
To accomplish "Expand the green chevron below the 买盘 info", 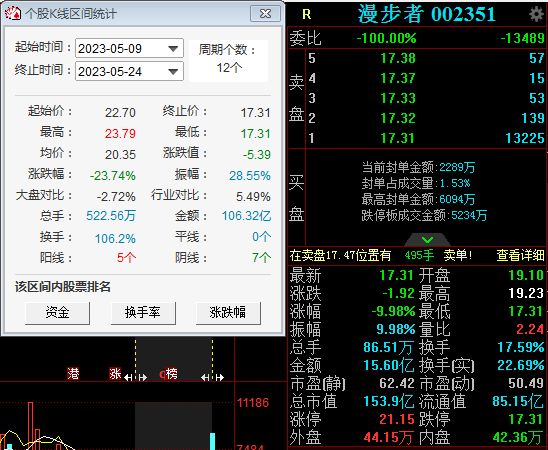I will [427, 240].
